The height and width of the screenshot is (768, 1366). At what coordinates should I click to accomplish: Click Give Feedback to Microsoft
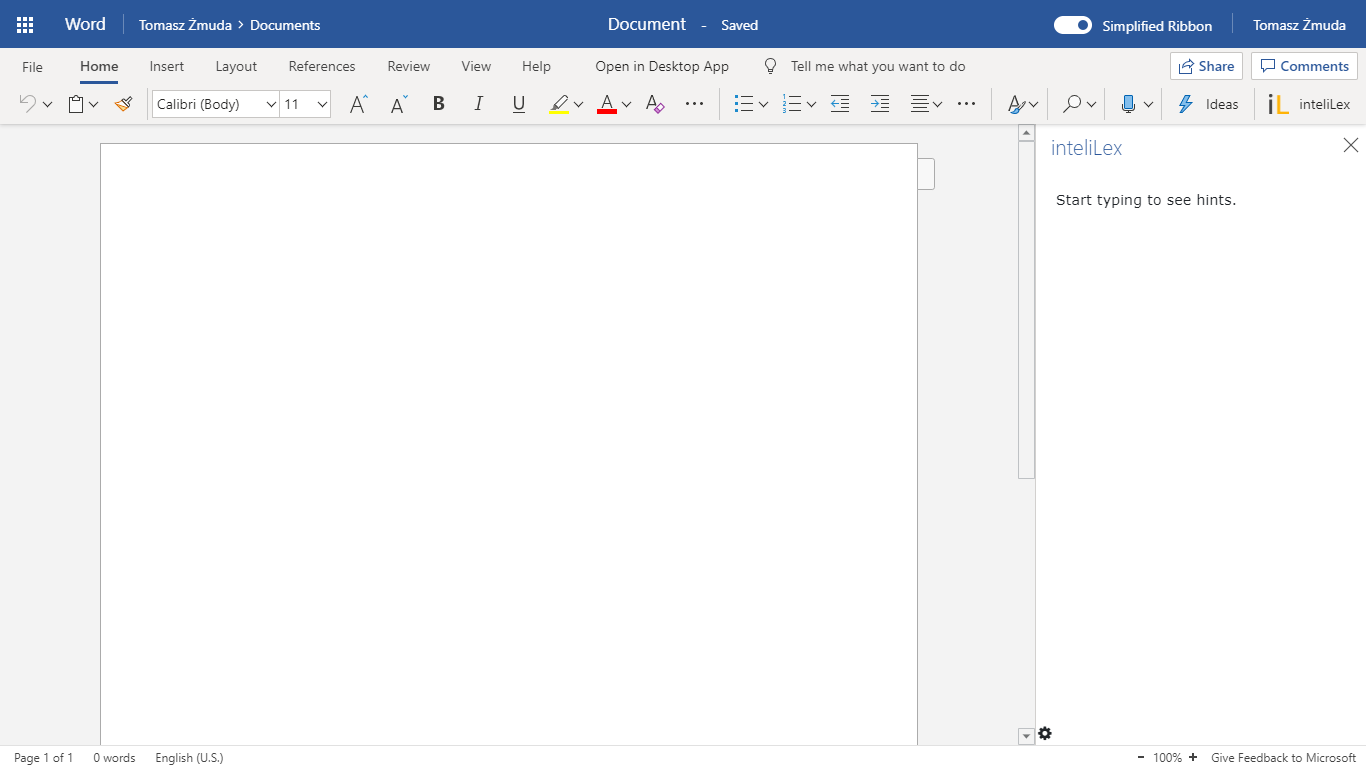tap(1283, 758)
